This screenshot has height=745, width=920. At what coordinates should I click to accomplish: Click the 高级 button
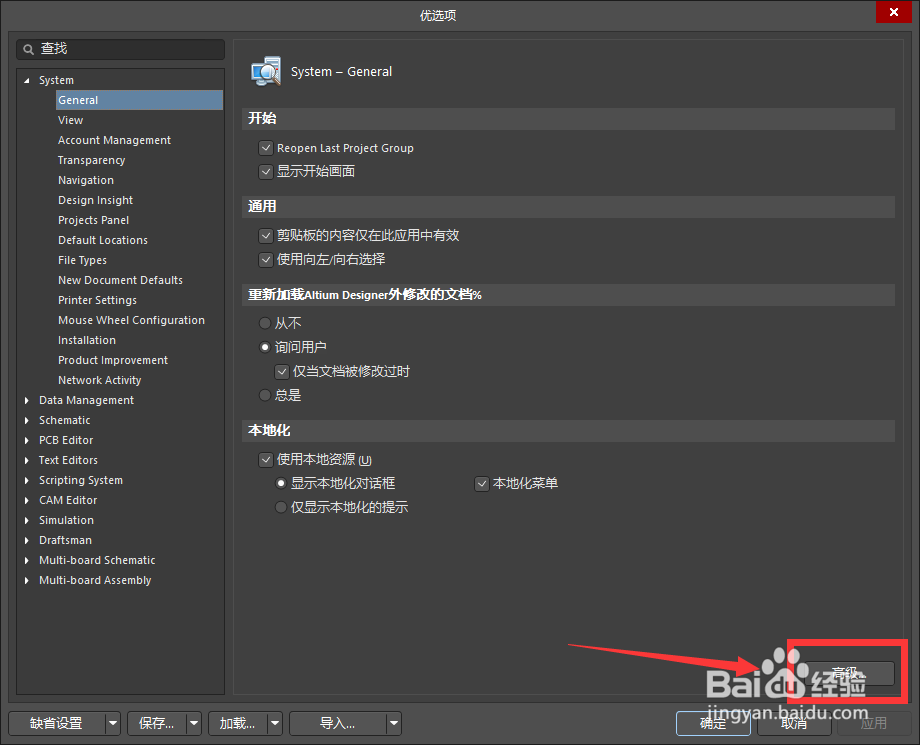click(847, 673)
